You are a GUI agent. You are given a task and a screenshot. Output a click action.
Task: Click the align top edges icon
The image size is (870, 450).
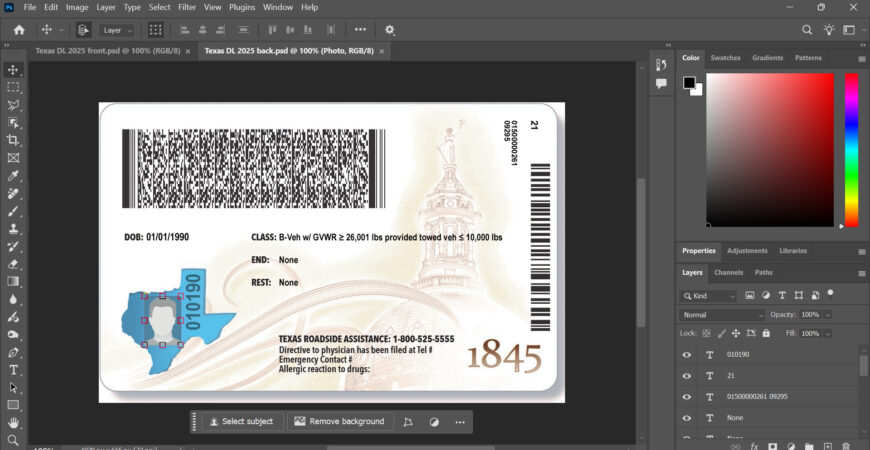pyautogui.click(x=272, y=30)
